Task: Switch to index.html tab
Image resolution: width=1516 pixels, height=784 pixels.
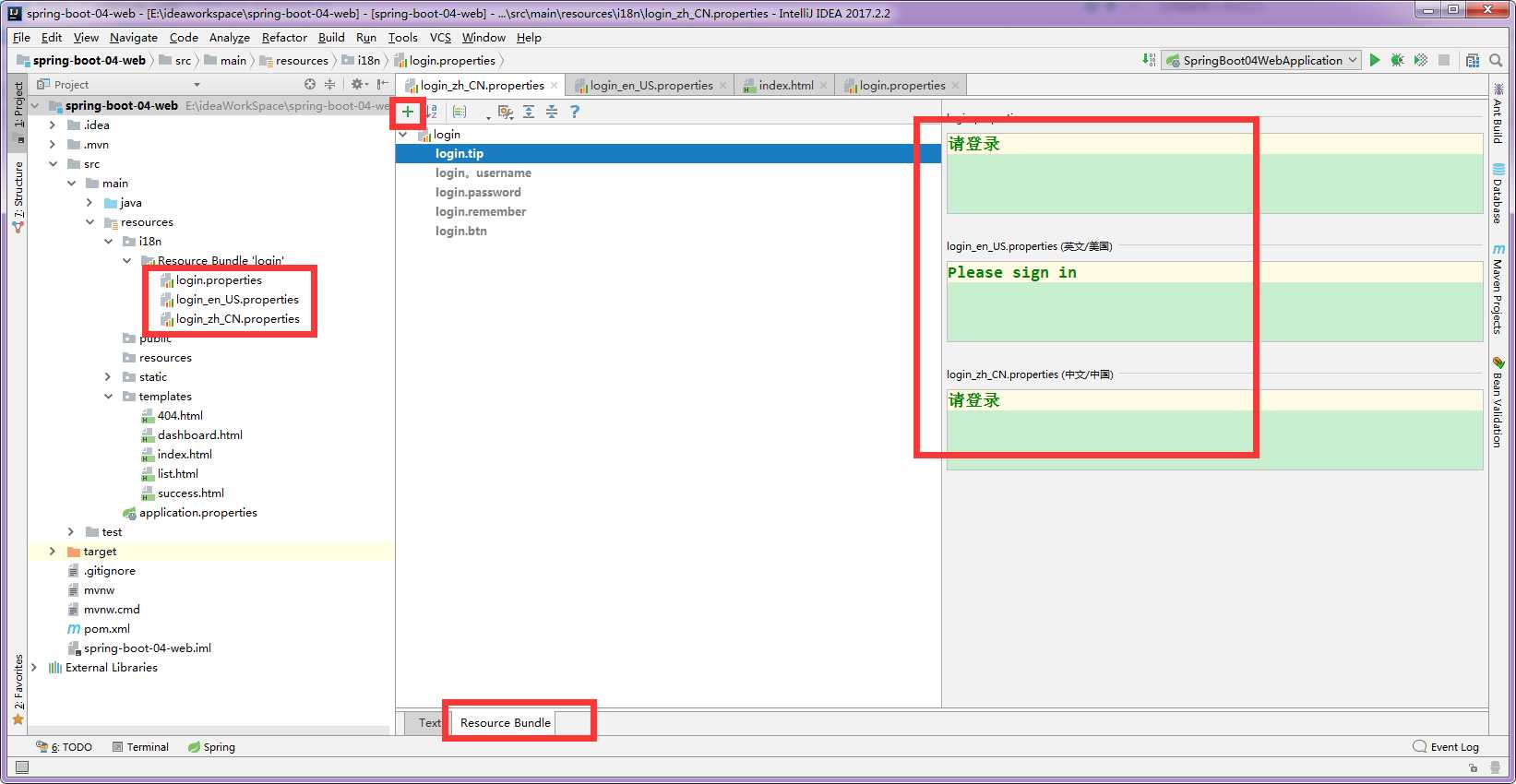Action: coord(786,86)
